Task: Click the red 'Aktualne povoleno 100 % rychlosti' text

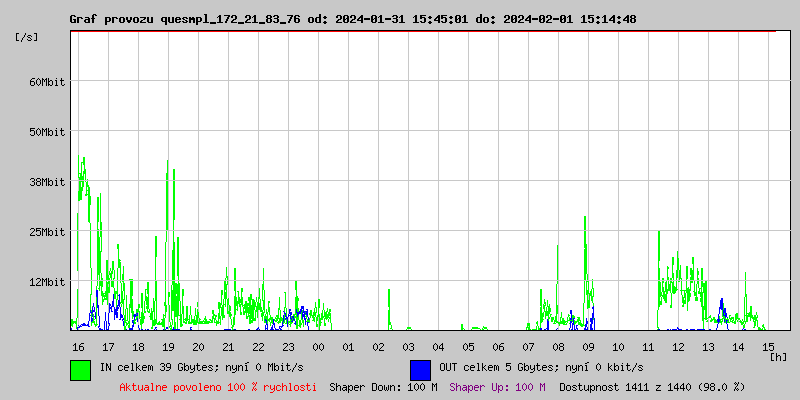Action: [217, 387]
